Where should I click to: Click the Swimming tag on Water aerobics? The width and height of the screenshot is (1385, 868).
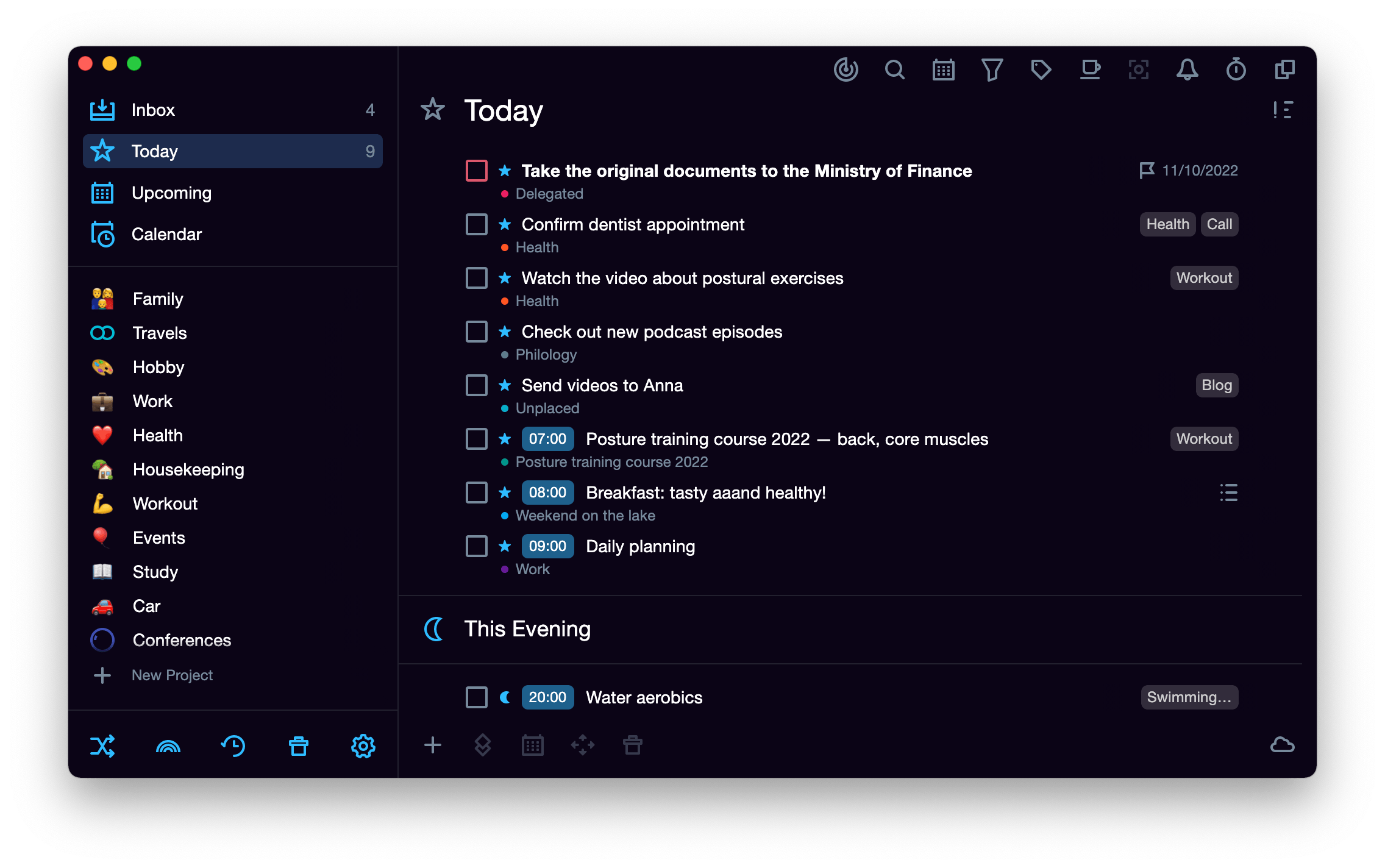[1189, 697]
